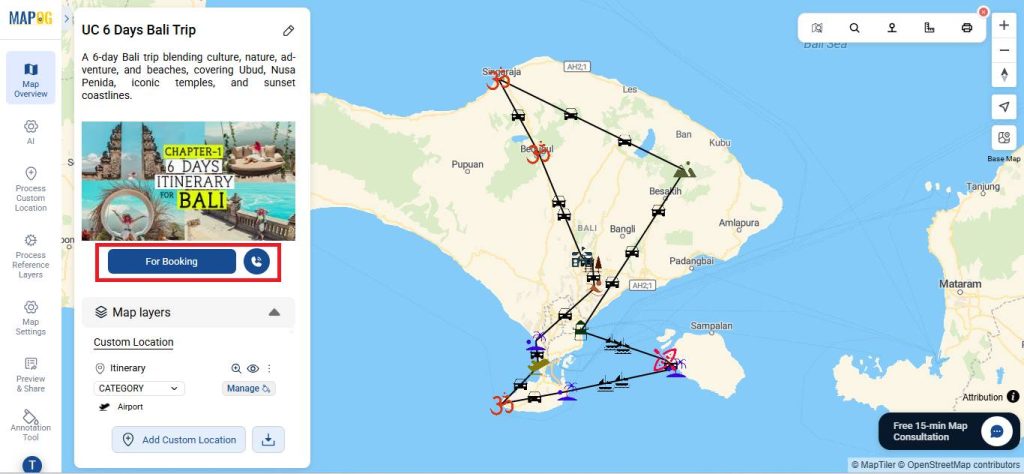Click the print map icon
1024x474 pixels.
(967, 27)
